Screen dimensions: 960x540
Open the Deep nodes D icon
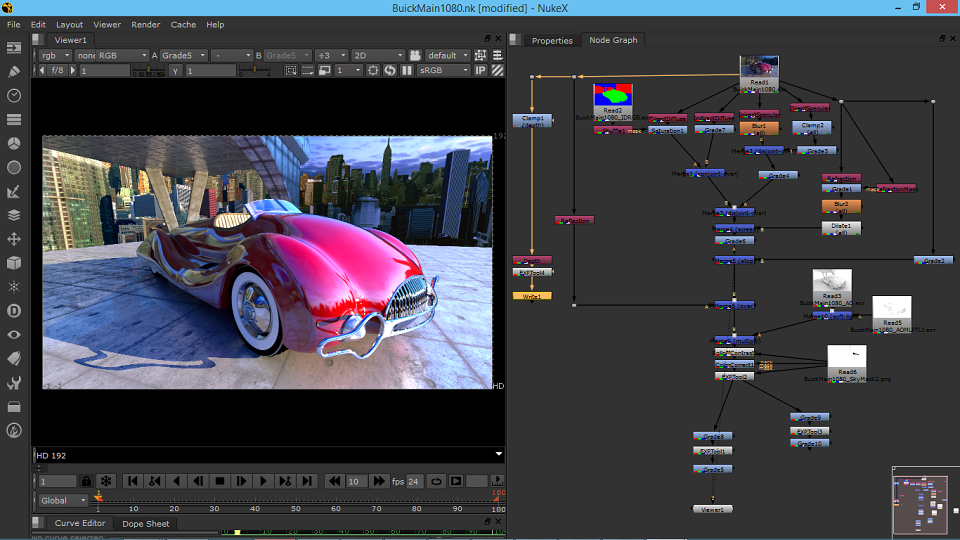pyautogui.click(x=13, y=310)
